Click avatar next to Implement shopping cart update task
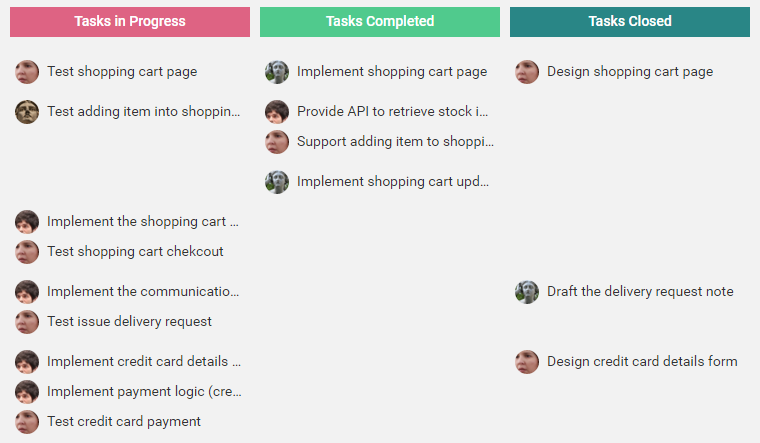The image size is (760, 443). 277,182
